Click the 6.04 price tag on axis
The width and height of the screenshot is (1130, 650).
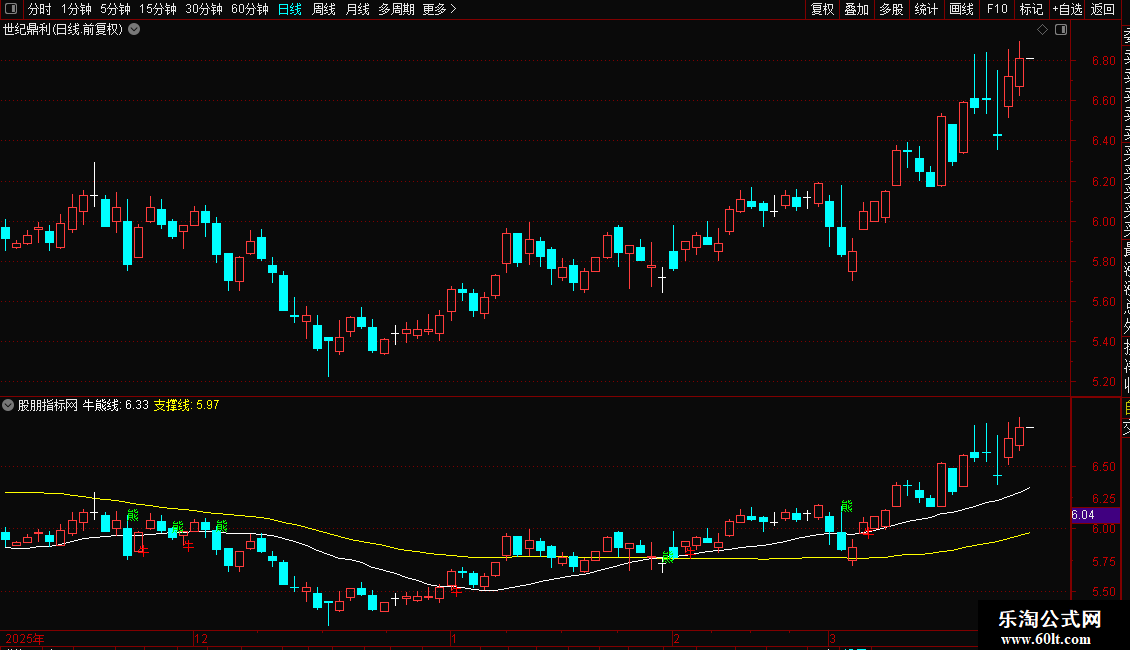coord(1095,515)
